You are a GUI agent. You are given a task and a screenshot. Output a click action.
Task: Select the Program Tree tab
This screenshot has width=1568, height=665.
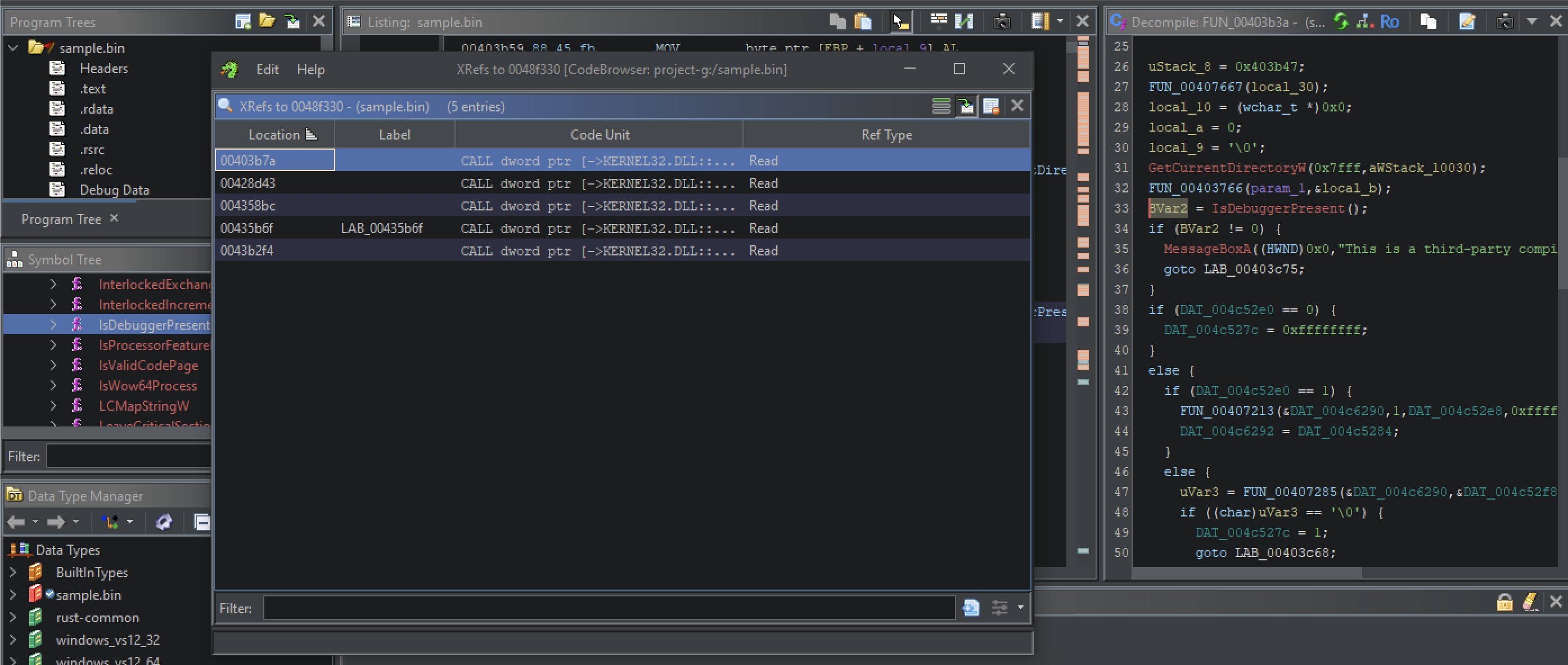point(61,219)
